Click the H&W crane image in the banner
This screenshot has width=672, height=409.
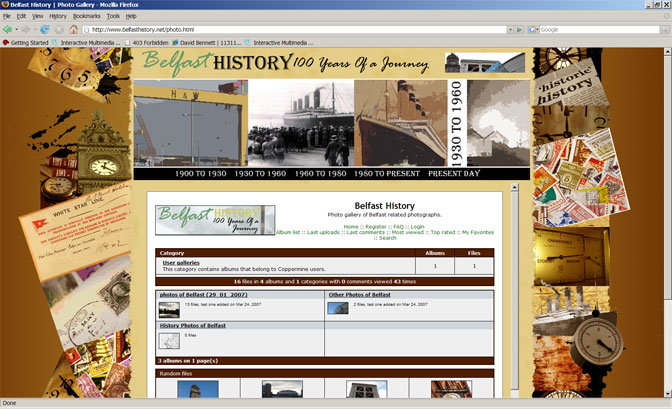pyautogui.click(x=191, y=123)
